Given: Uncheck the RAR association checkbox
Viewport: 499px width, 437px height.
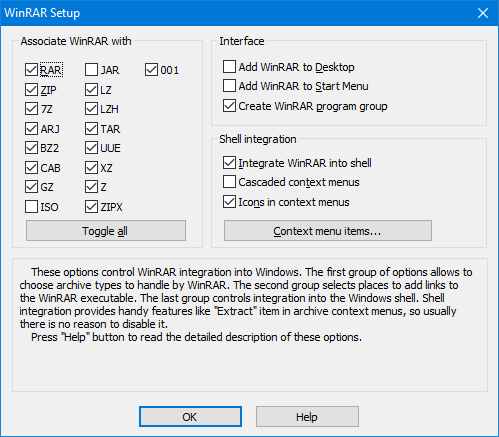Looking at the screenshot, I should pos(31,70).
